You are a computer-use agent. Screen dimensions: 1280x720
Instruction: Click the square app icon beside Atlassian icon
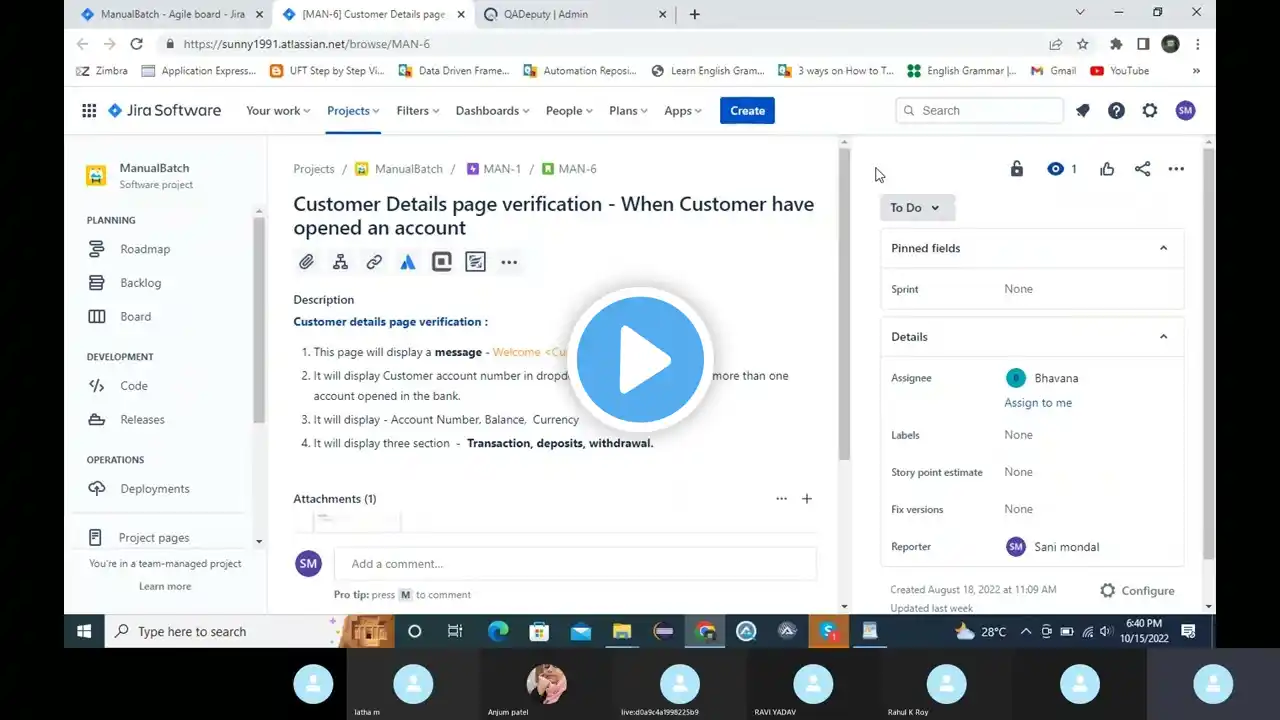pos(442,262)
